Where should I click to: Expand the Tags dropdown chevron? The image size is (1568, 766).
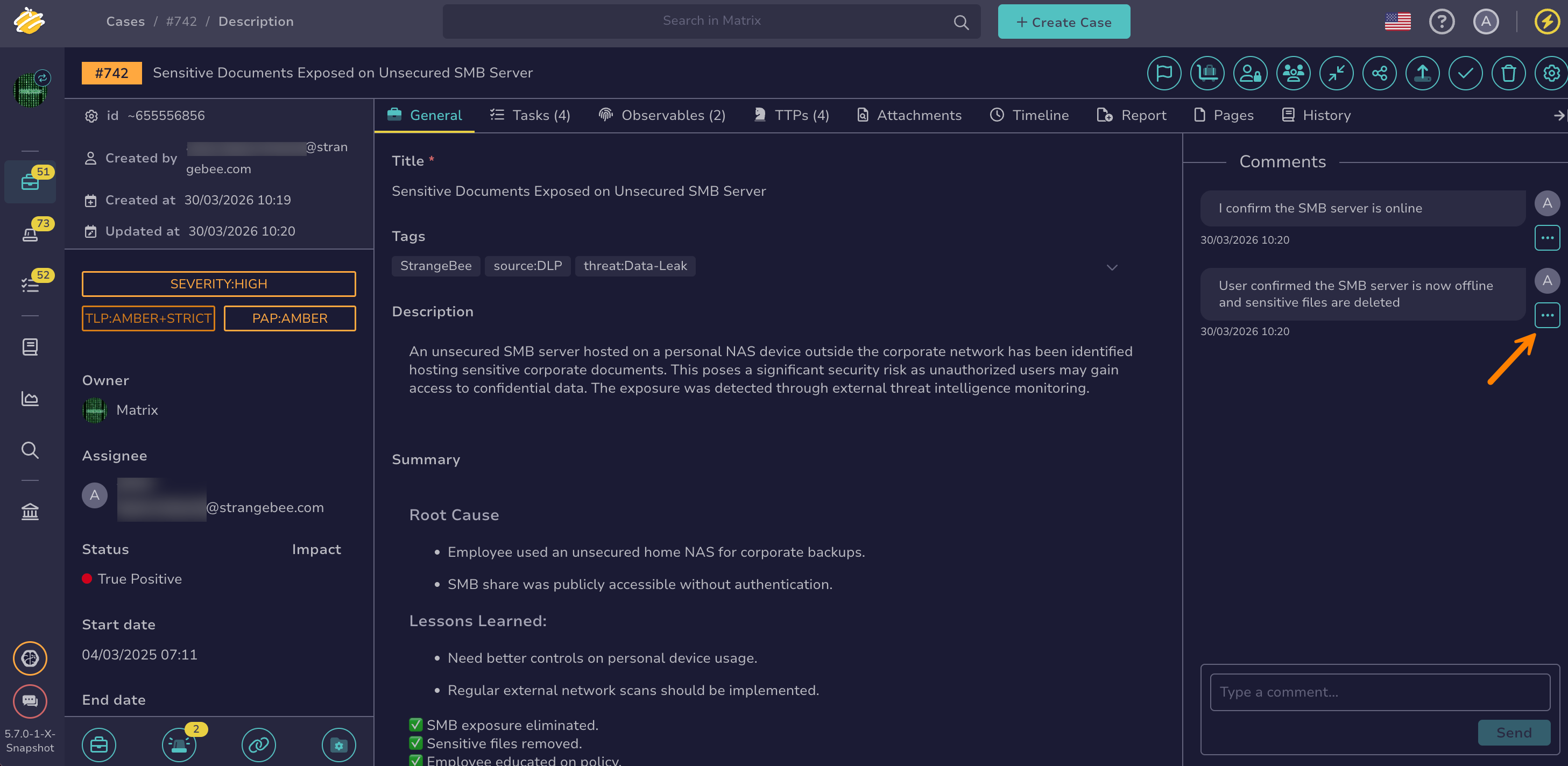tap(1112, 267)
